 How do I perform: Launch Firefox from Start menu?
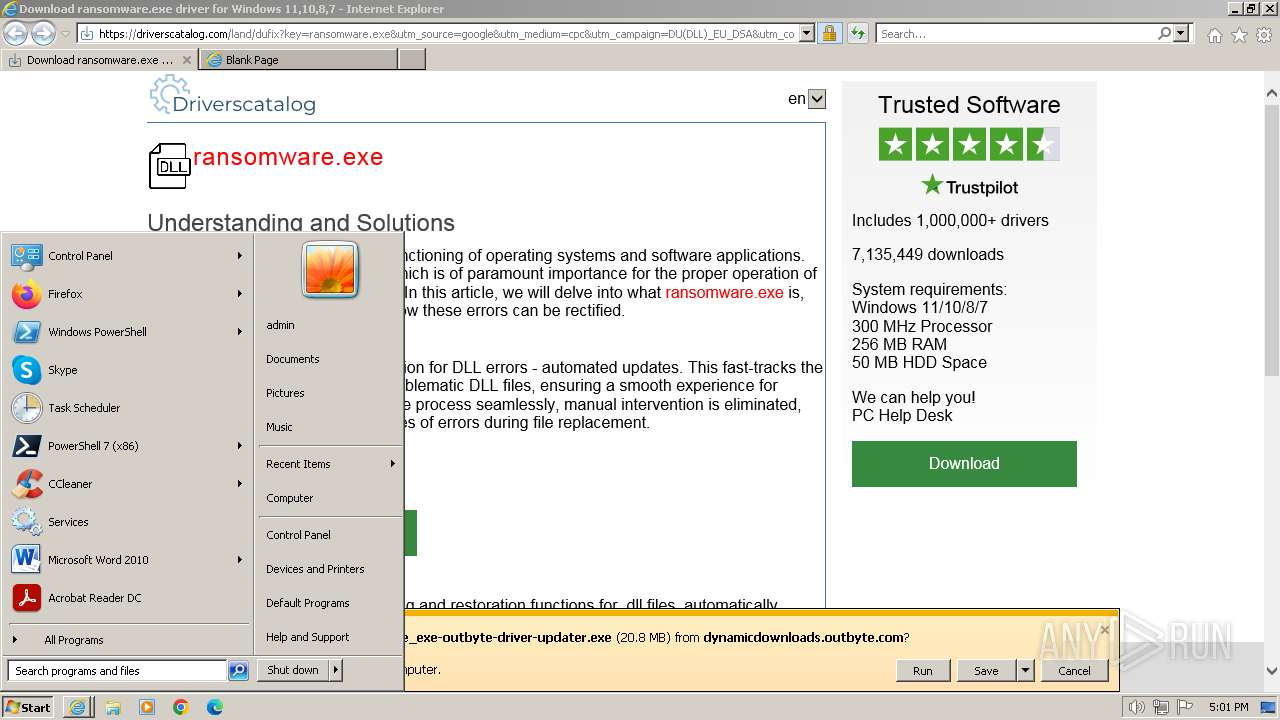[x=27, y=294]
